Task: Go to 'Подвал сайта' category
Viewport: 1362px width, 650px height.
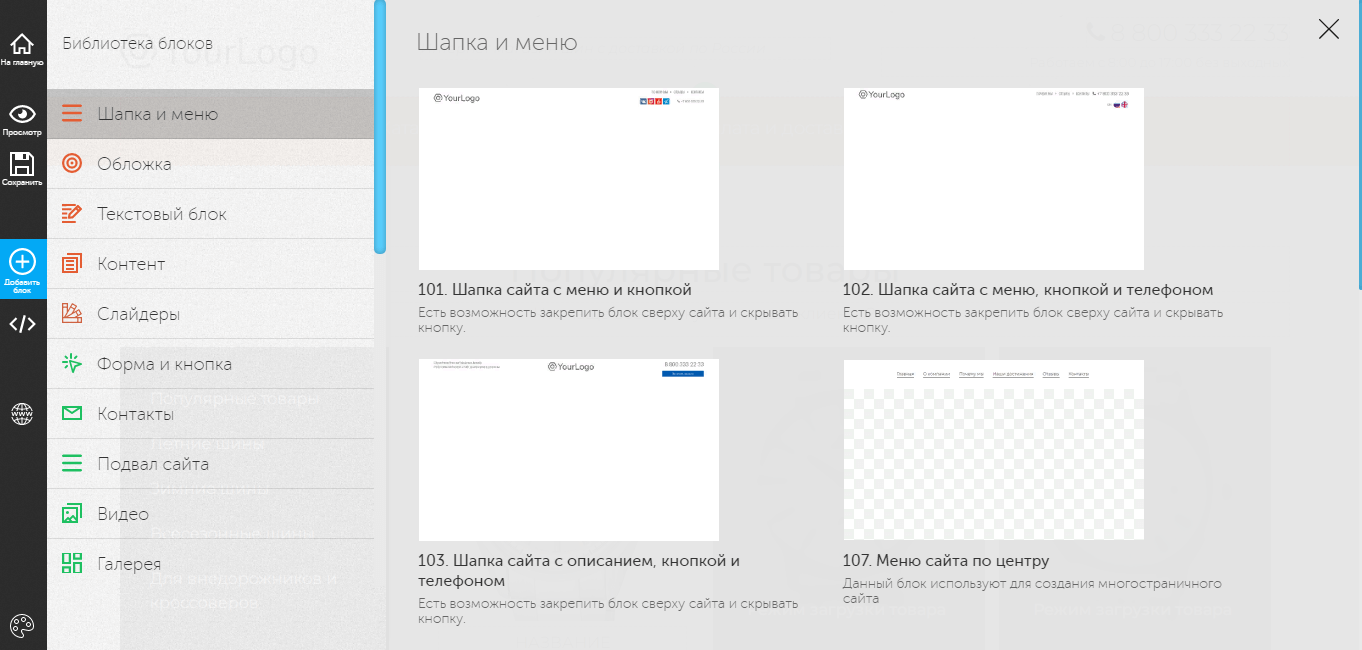Action: [153, 464]
